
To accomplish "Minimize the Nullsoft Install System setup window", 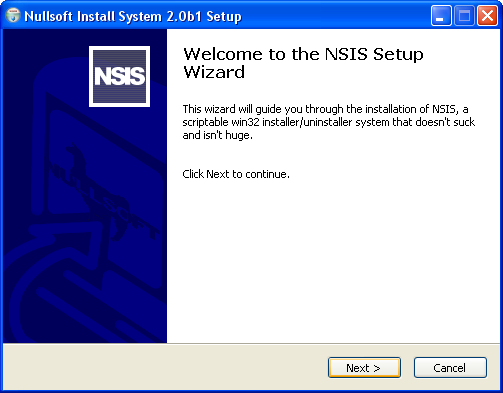I will click(x=441, y=16).
